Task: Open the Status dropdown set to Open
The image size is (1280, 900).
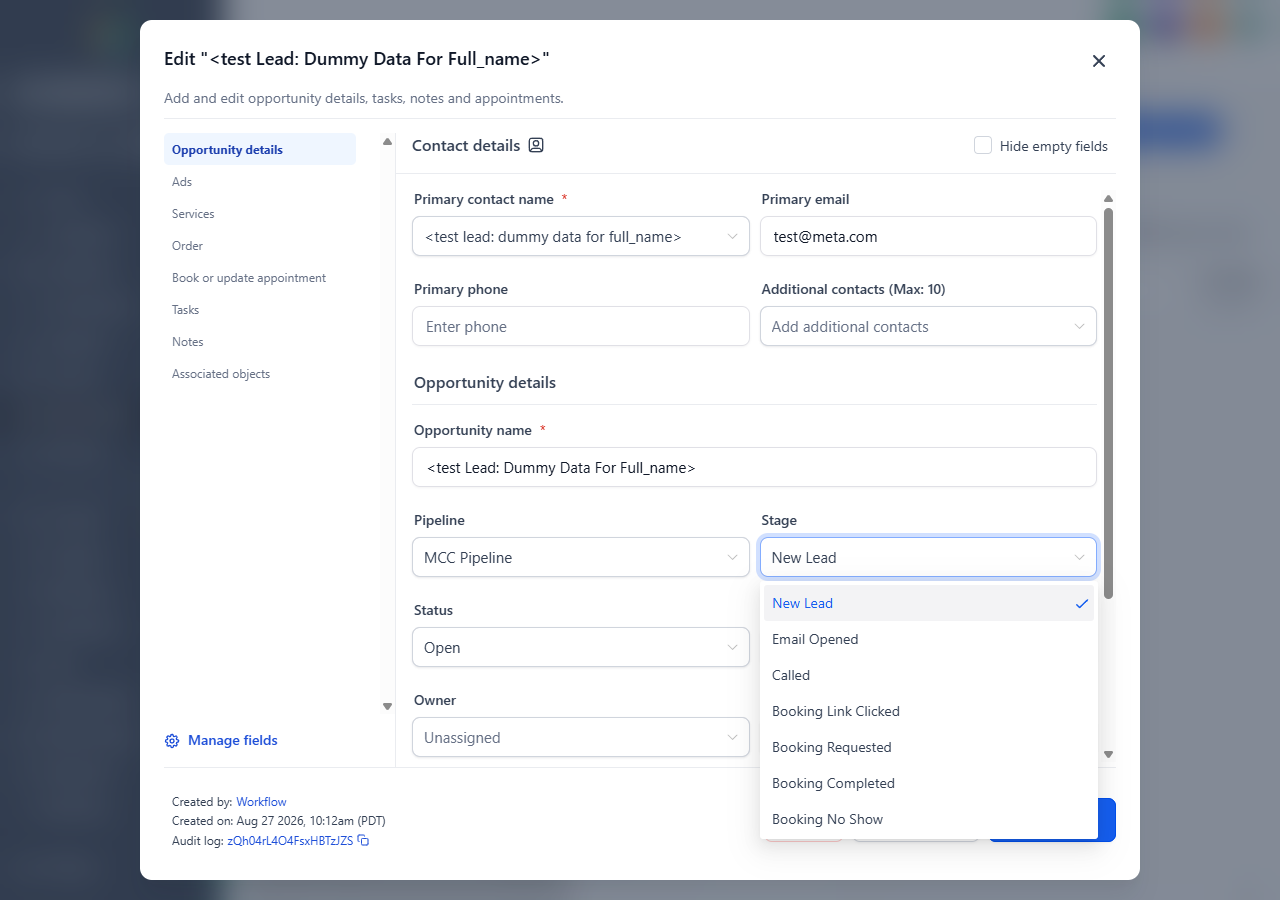Action: [x=581, y=647]
